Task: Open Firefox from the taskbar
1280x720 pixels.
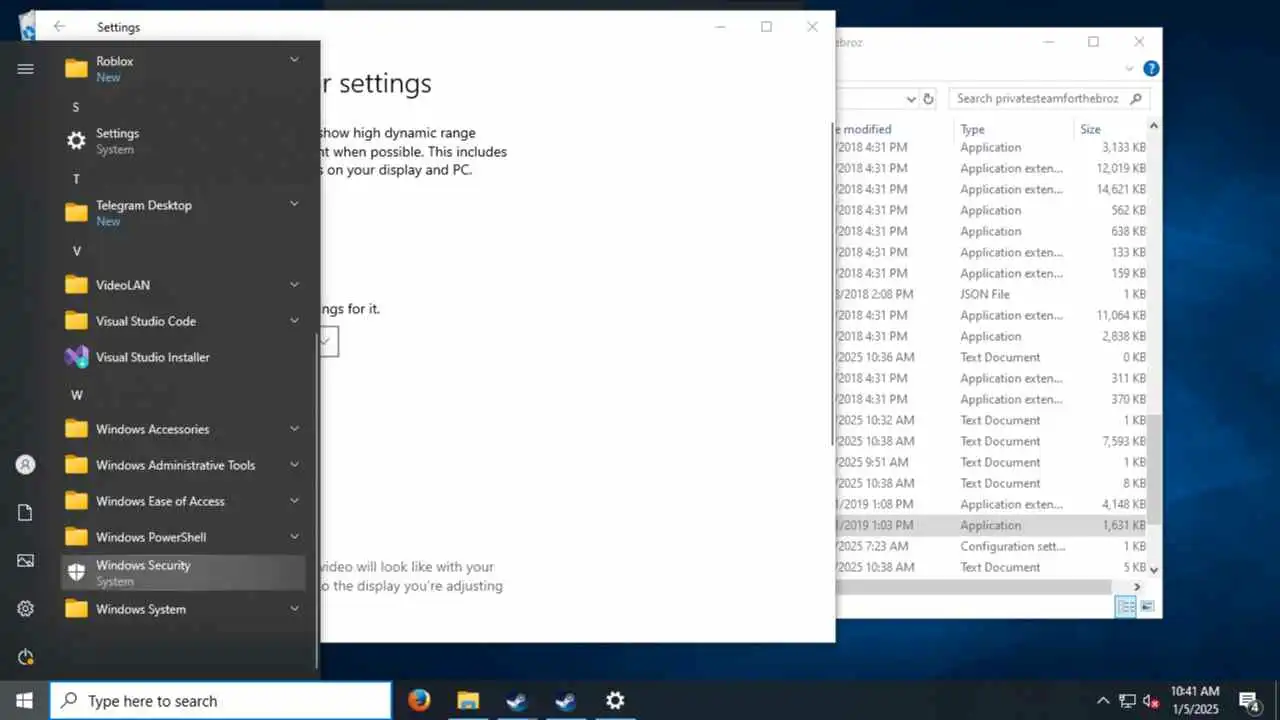Action: (x=419, y=700)
